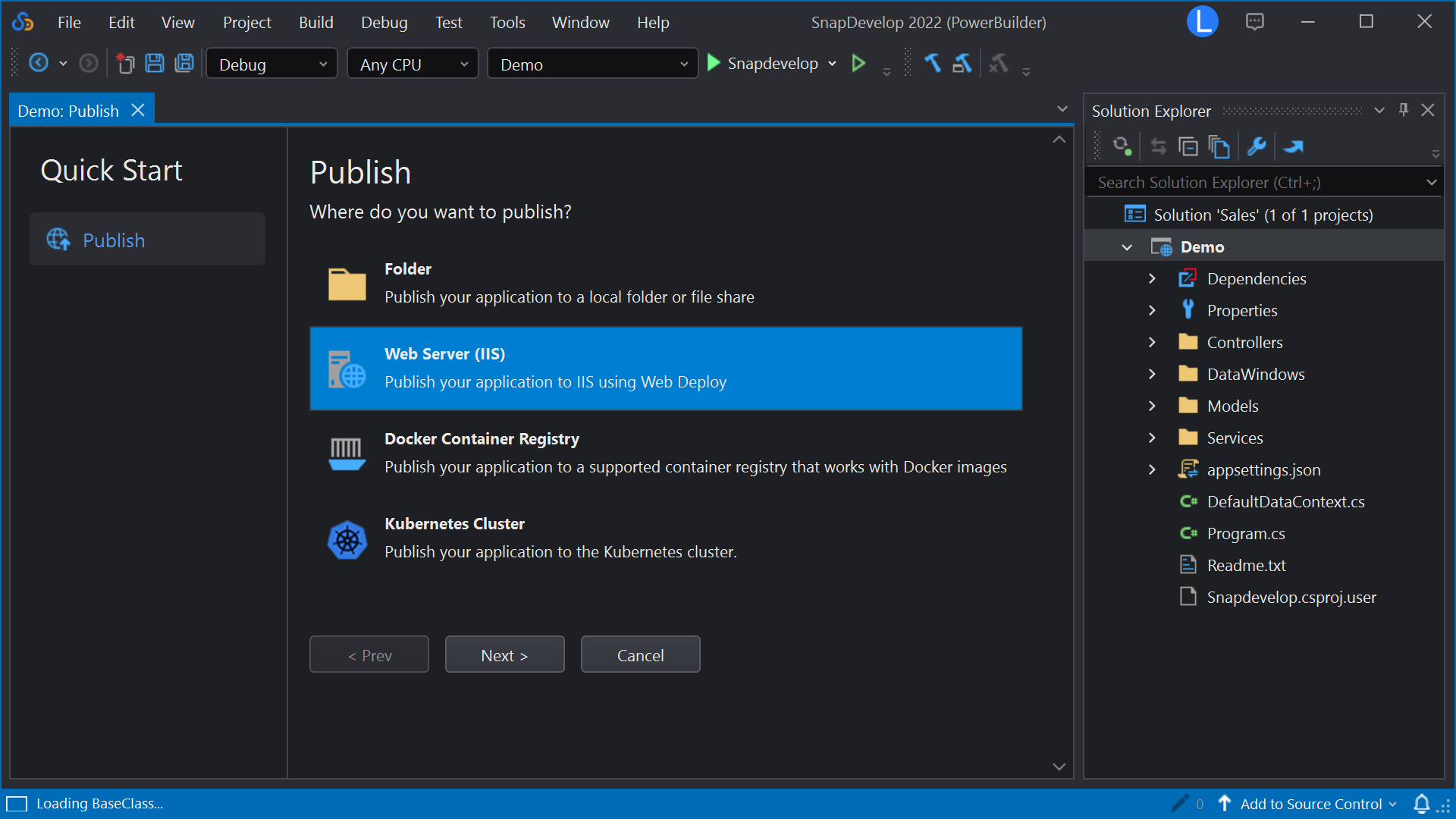
Task: Open the Build menu
Action: (x=315, y=23)
